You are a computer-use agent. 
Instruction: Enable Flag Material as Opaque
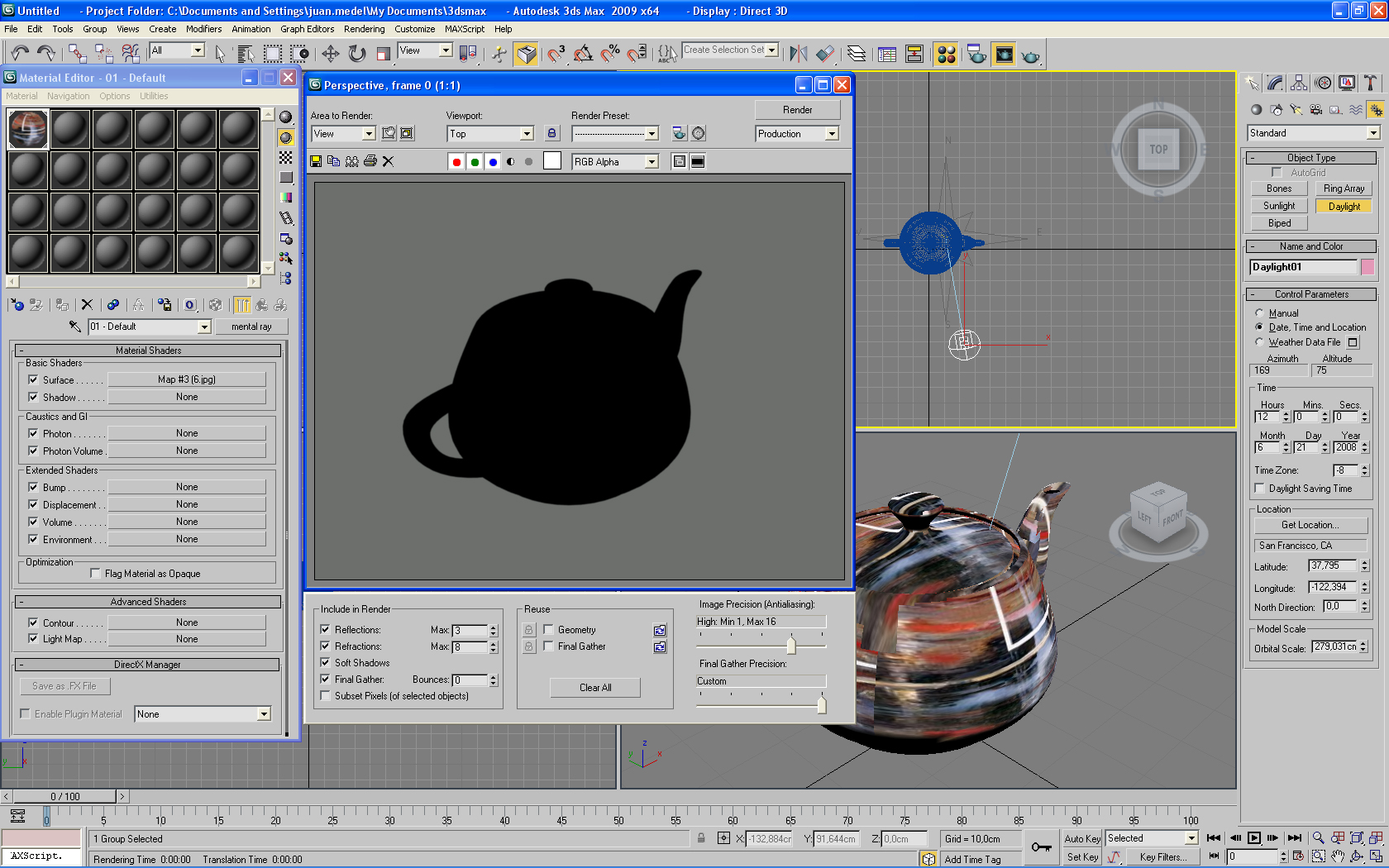click(96, 574)
